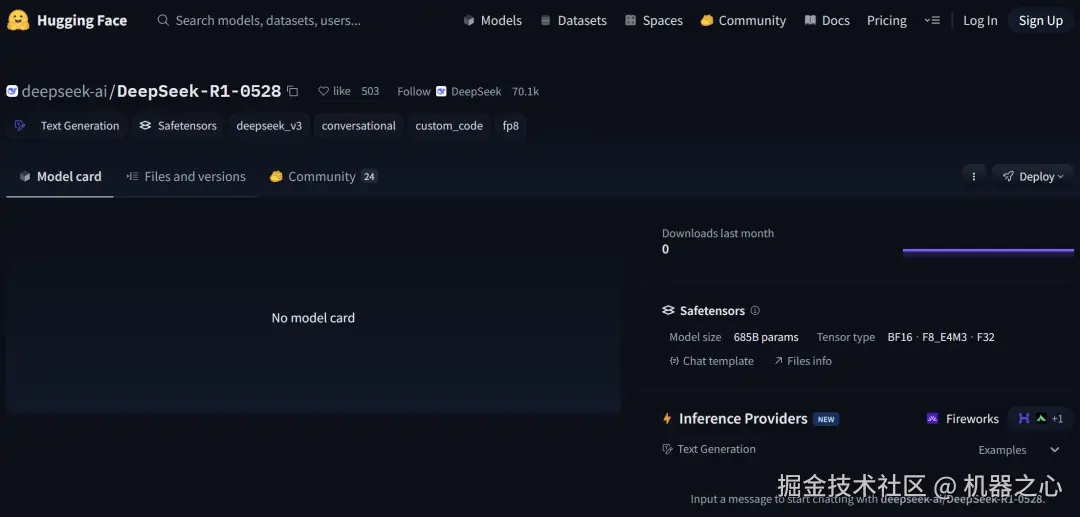Open the Community tab with 24 discussions
The width and height of the screenshot is (1080, 517).
click(x=324, y=177)
